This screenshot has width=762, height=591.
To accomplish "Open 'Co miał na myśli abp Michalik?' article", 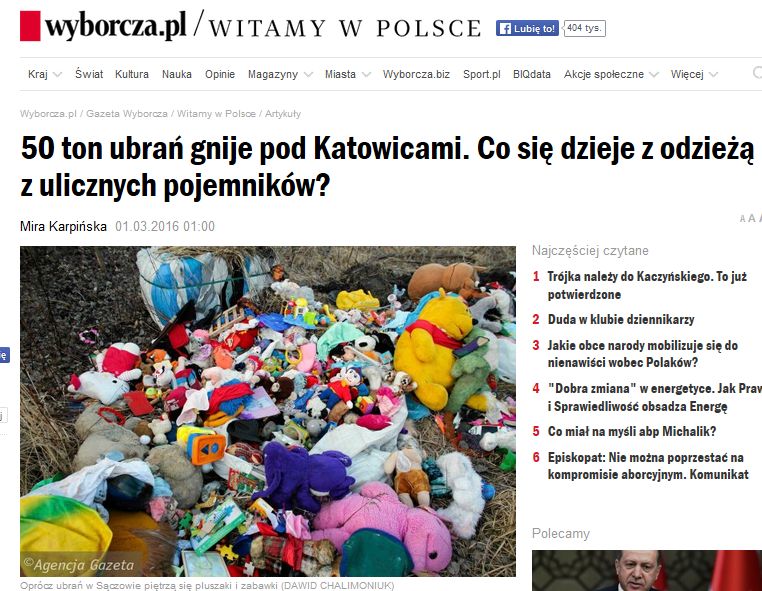I will pos(632,432).
